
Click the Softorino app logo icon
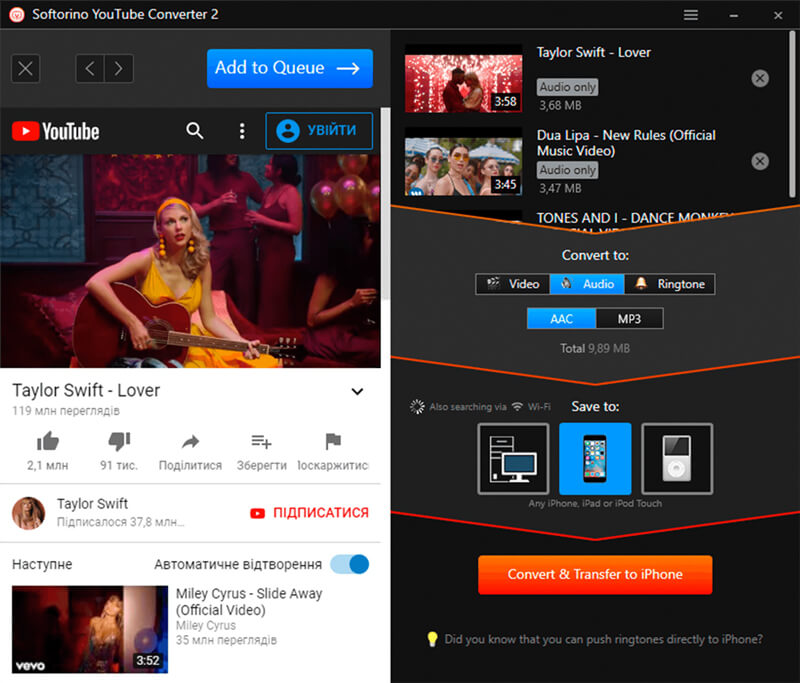(17, 15)
